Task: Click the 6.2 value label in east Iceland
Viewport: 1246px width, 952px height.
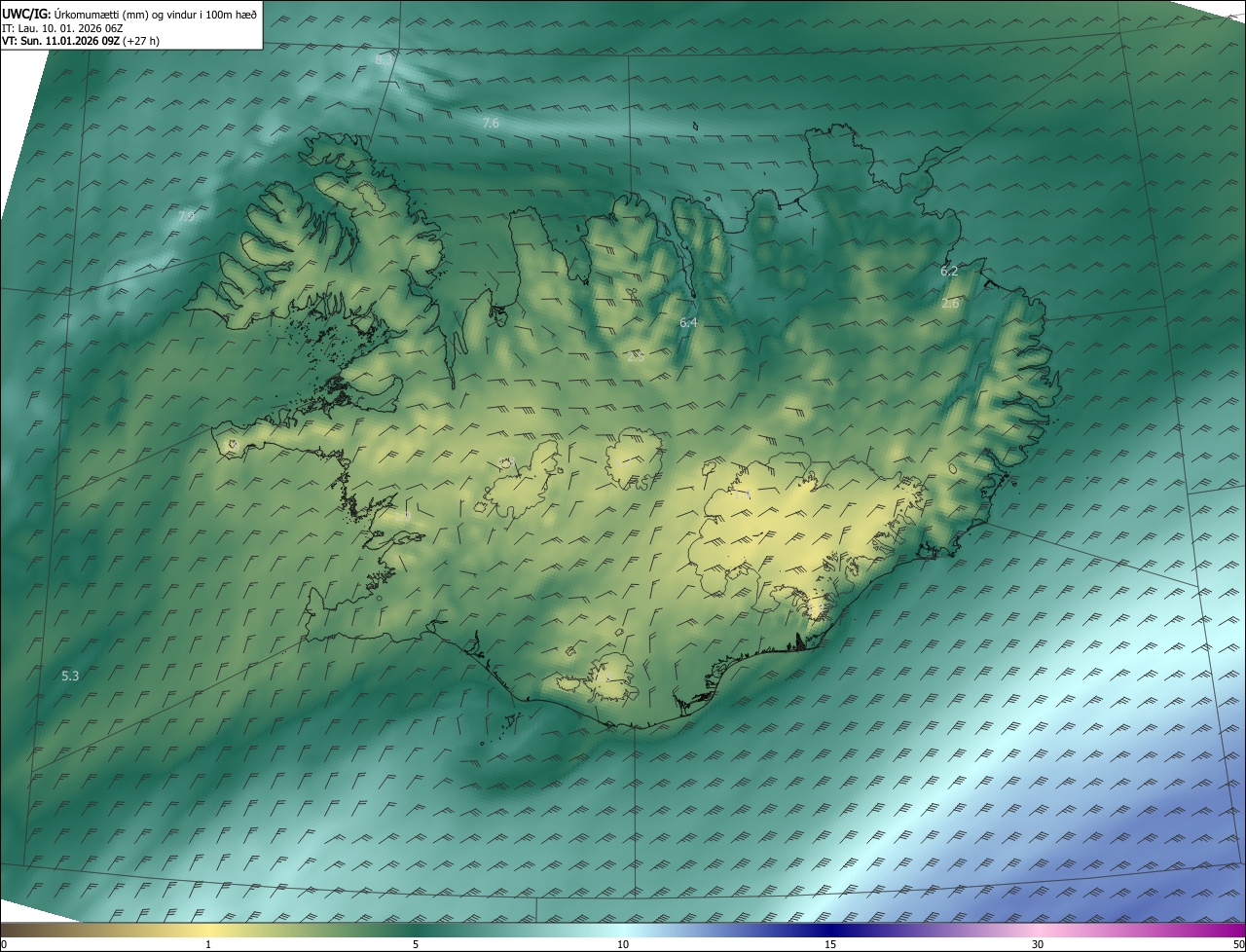Action: [x=949, y=271]
